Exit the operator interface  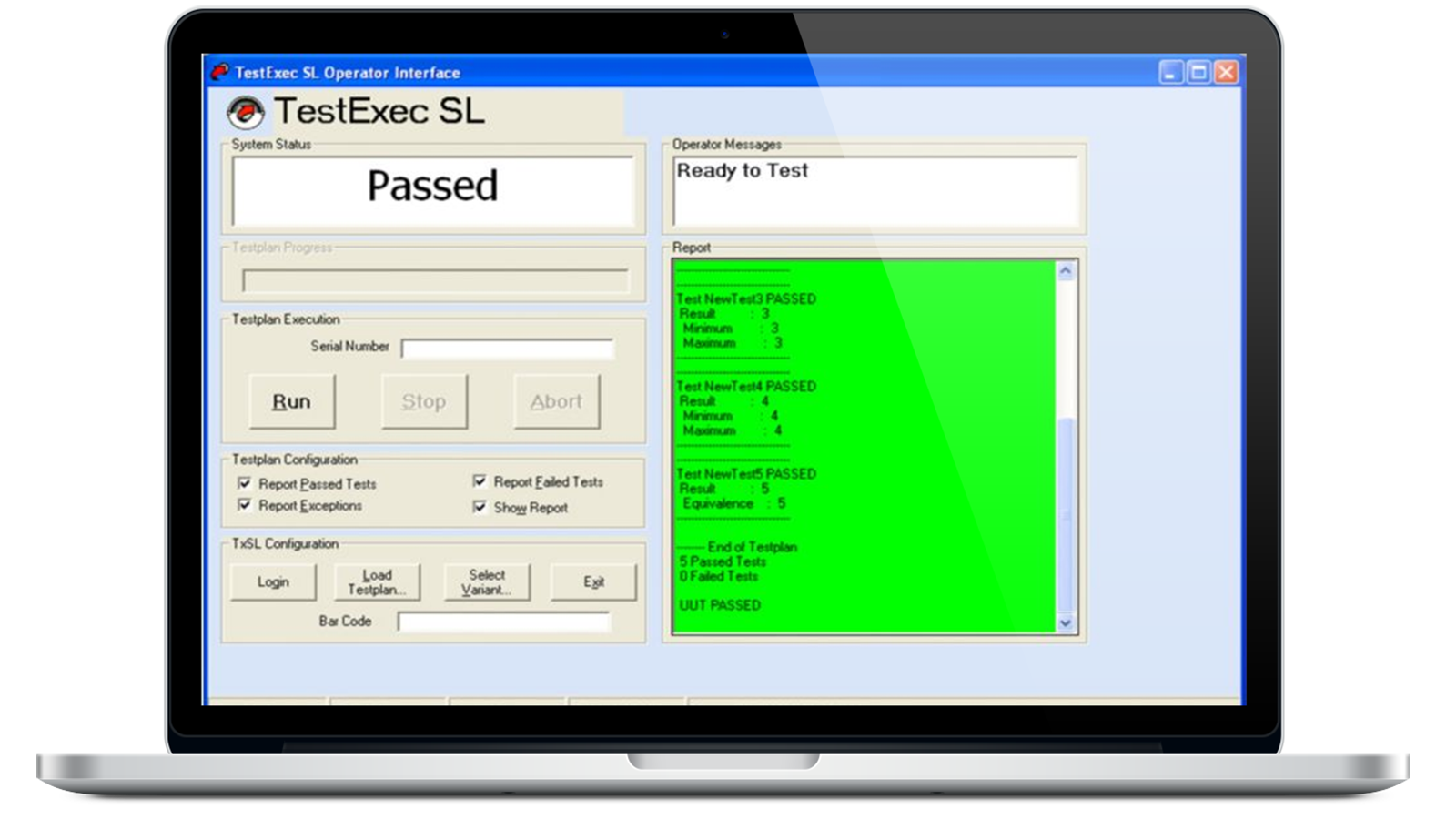coord(593,581)
